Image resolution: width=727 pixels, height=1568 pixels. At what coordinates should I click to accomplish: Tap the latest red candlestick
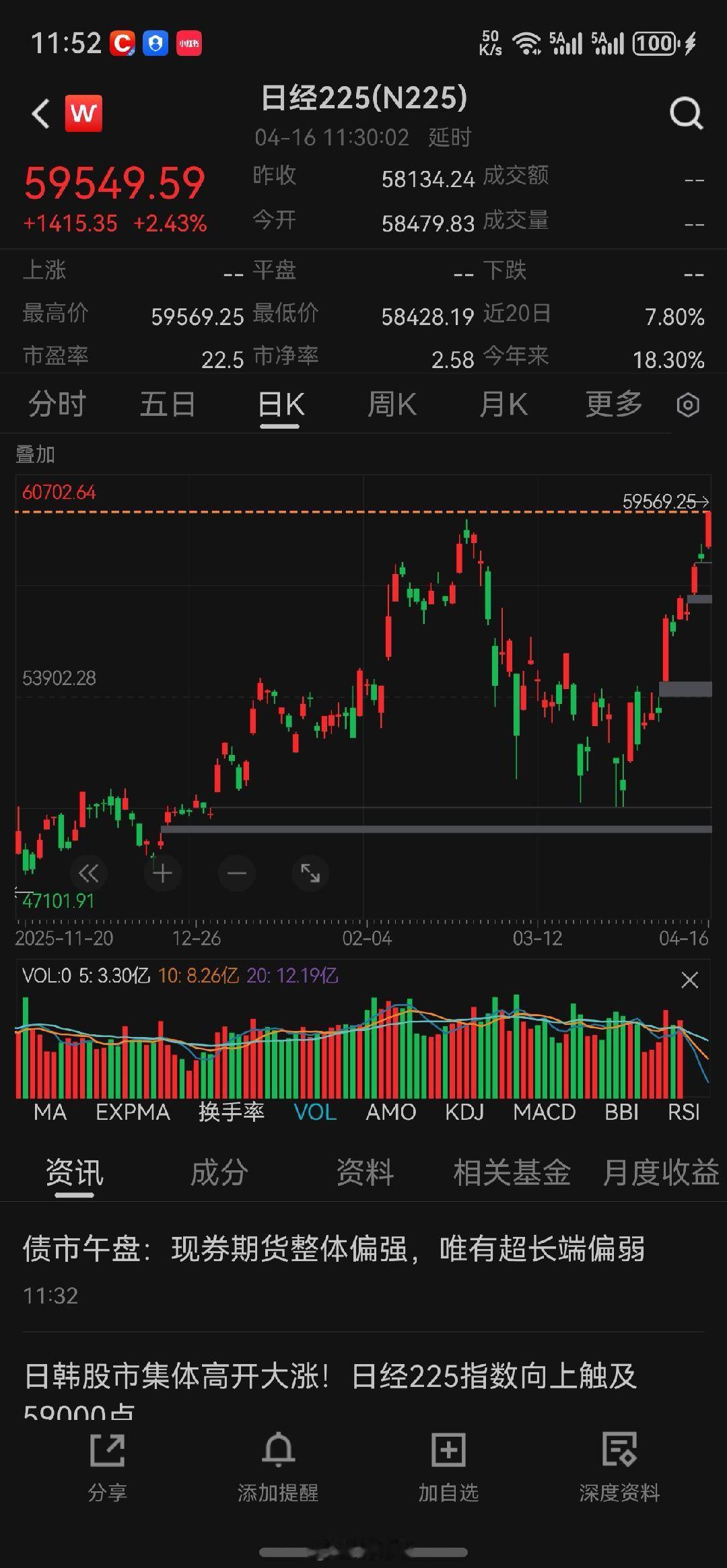[708, 529]
